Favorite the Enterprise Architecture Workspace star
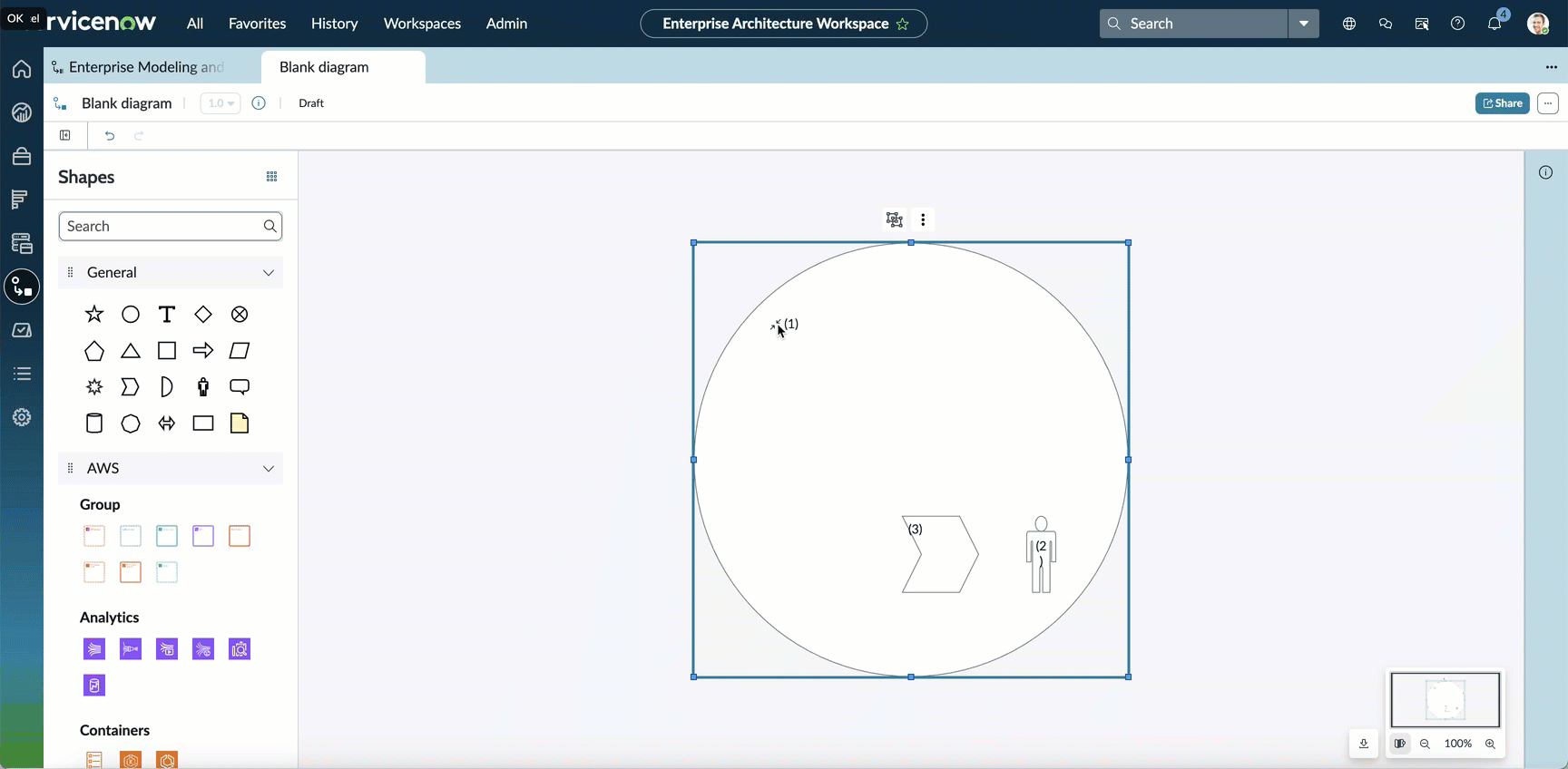Image resolution: width=1568 pixels, height=769 pixels. [903, 24]
